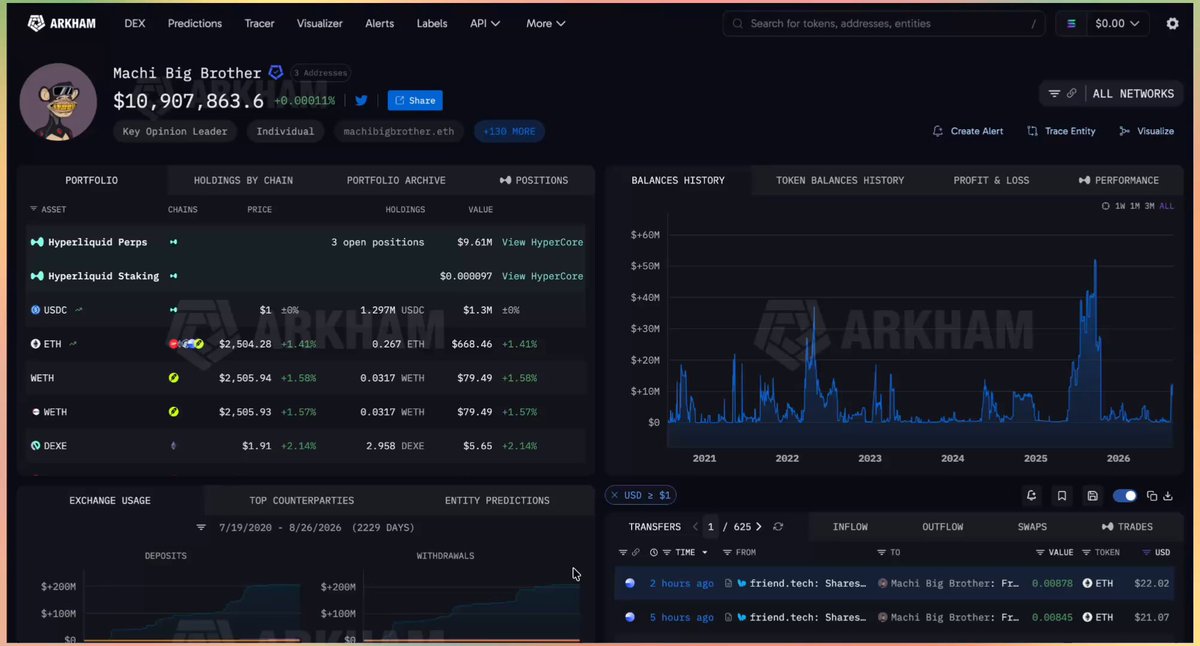Switch to the Profit & Loss tab
The image size is (1200, 646).
(991, 180)
